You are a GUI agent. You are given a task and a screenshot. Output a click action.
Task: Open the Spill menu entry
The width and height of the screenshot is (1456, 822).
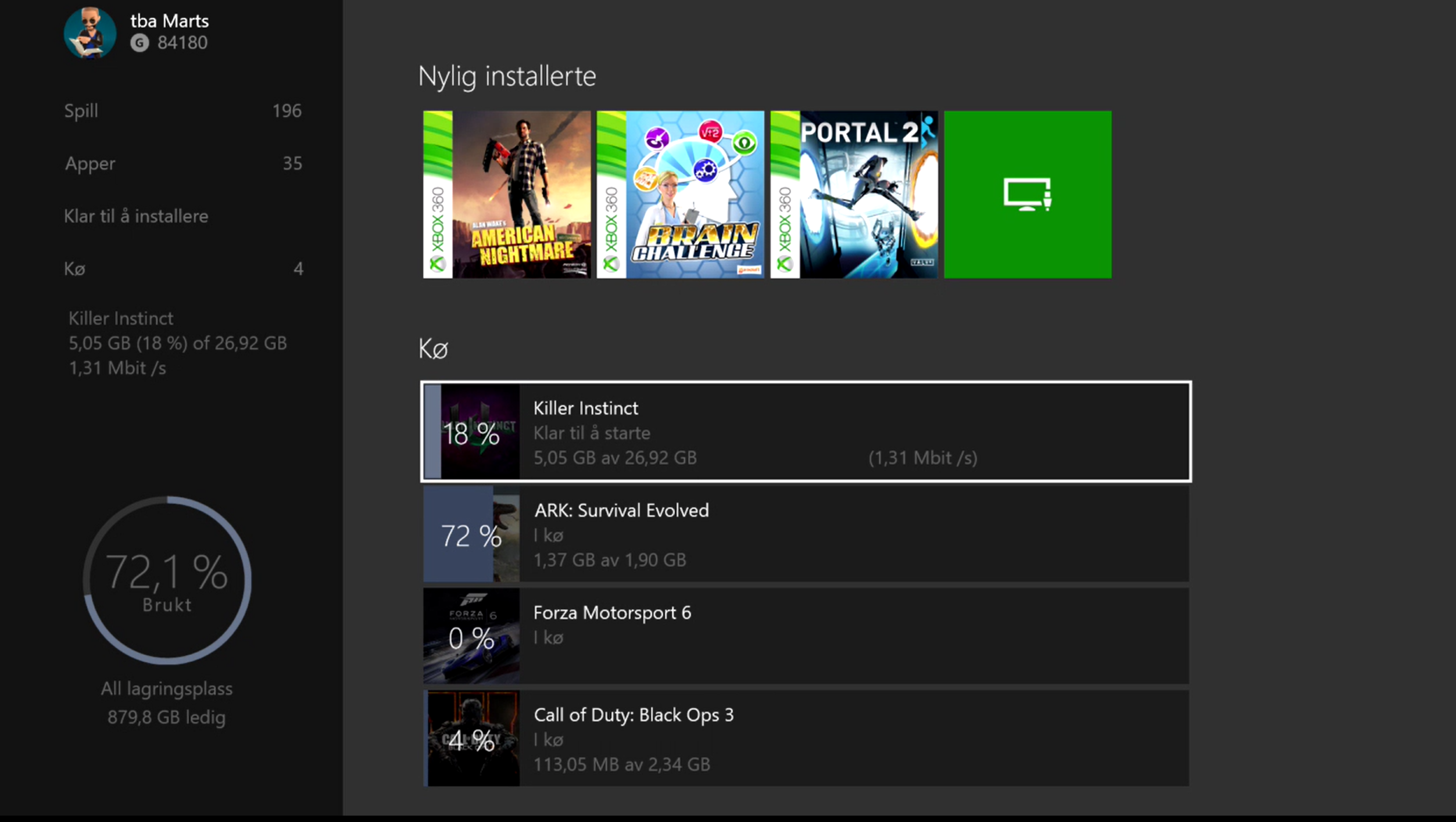click(x=183, y=111)
